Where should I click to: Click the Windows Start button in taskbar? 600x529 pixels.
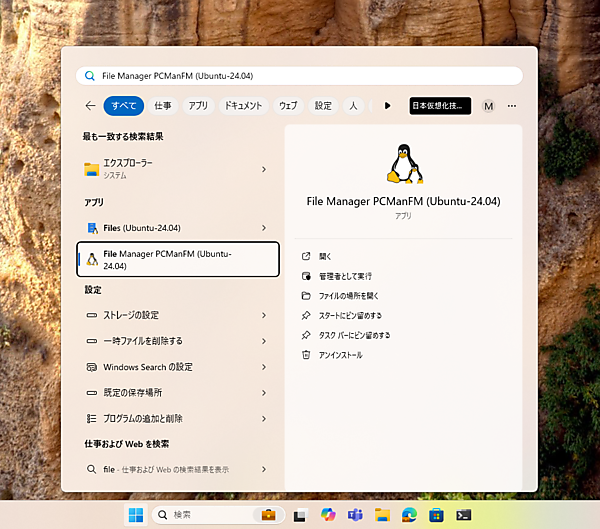135,515
